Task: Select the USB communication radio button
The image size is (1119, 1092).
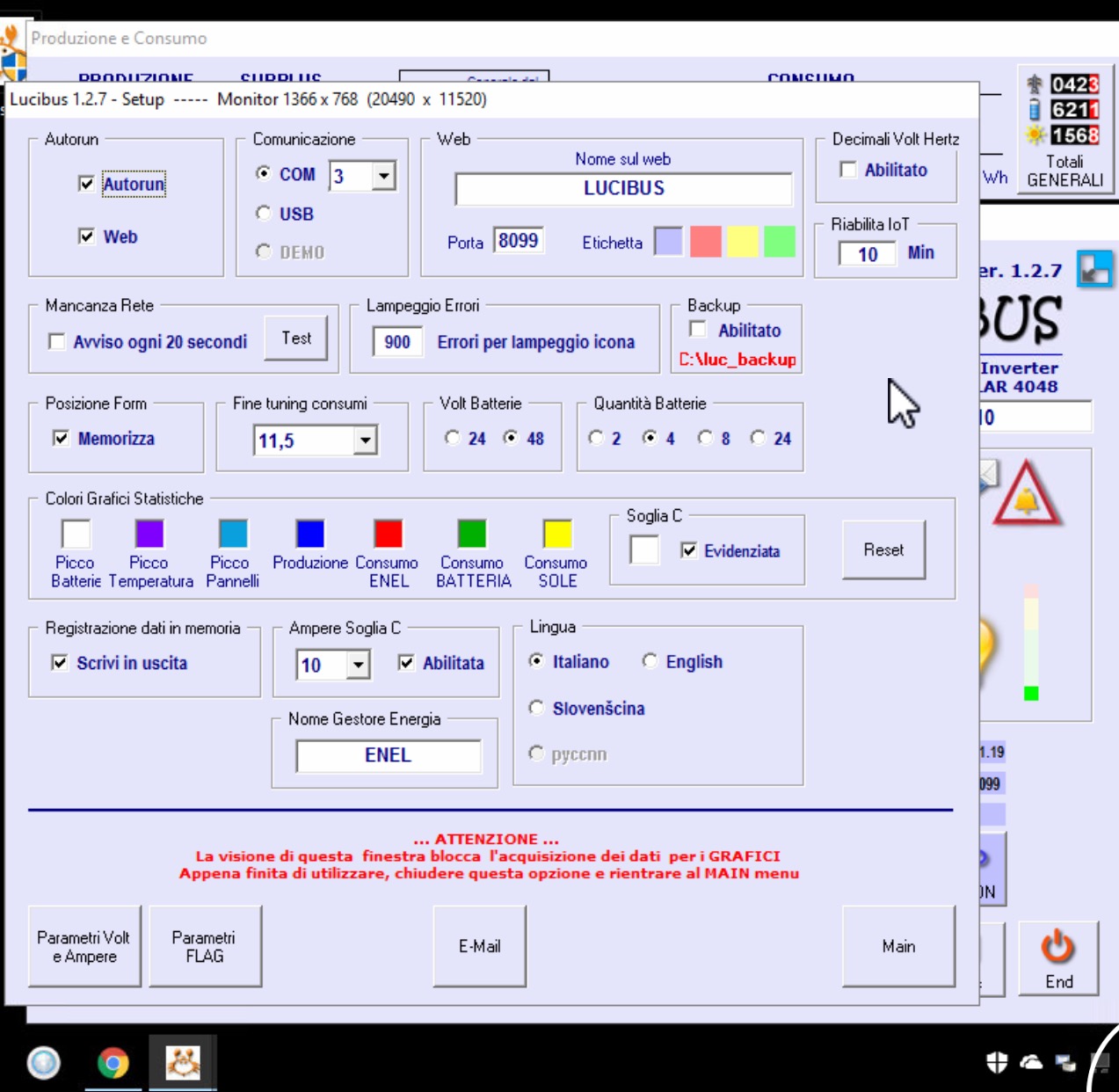Action: pyautogui.click(x=263, y=213)
